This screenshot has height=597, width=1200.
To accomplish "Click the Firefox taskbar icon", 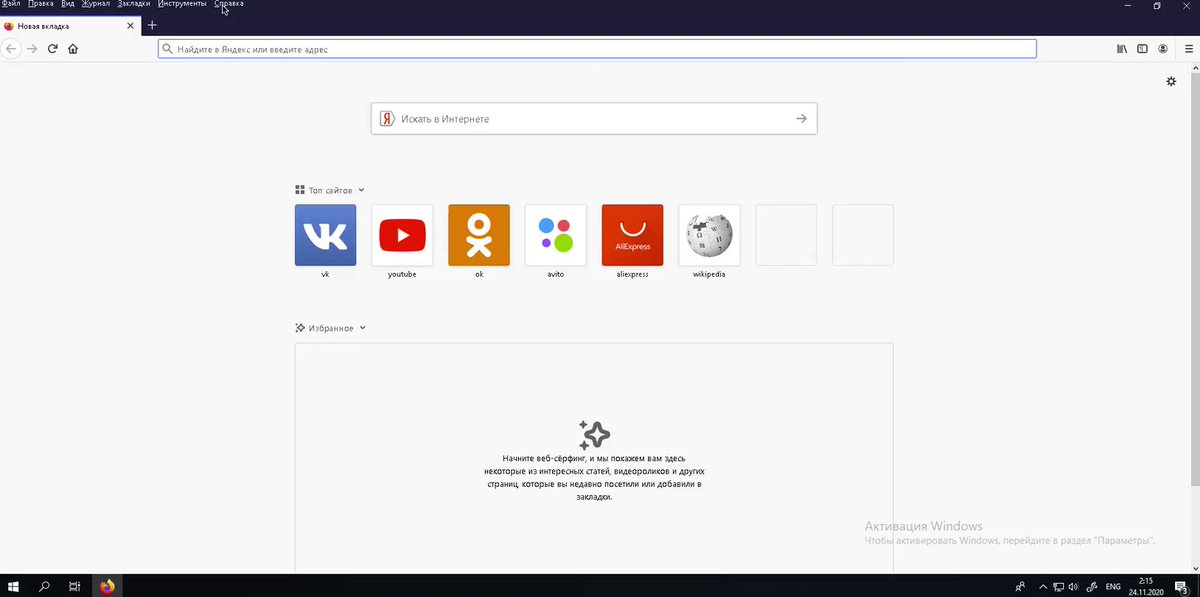I will pos(108,586).
